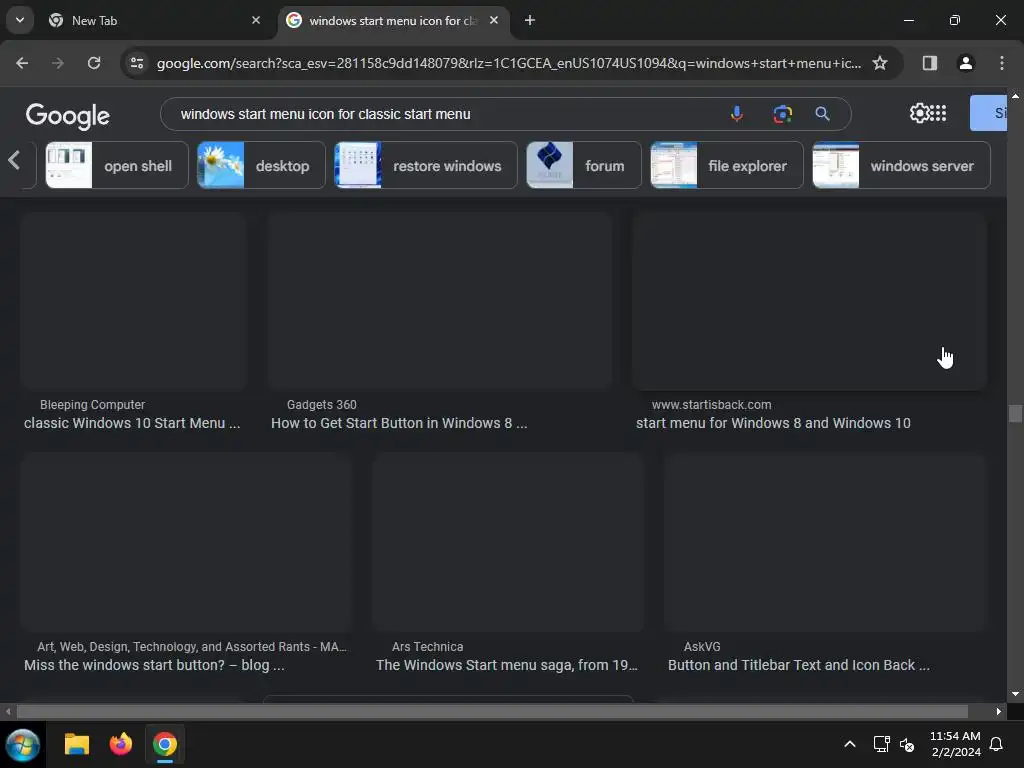Open File Explorer from taskbar
Viewport: 1024px width, 768px height.
click(x=76, y=744)
